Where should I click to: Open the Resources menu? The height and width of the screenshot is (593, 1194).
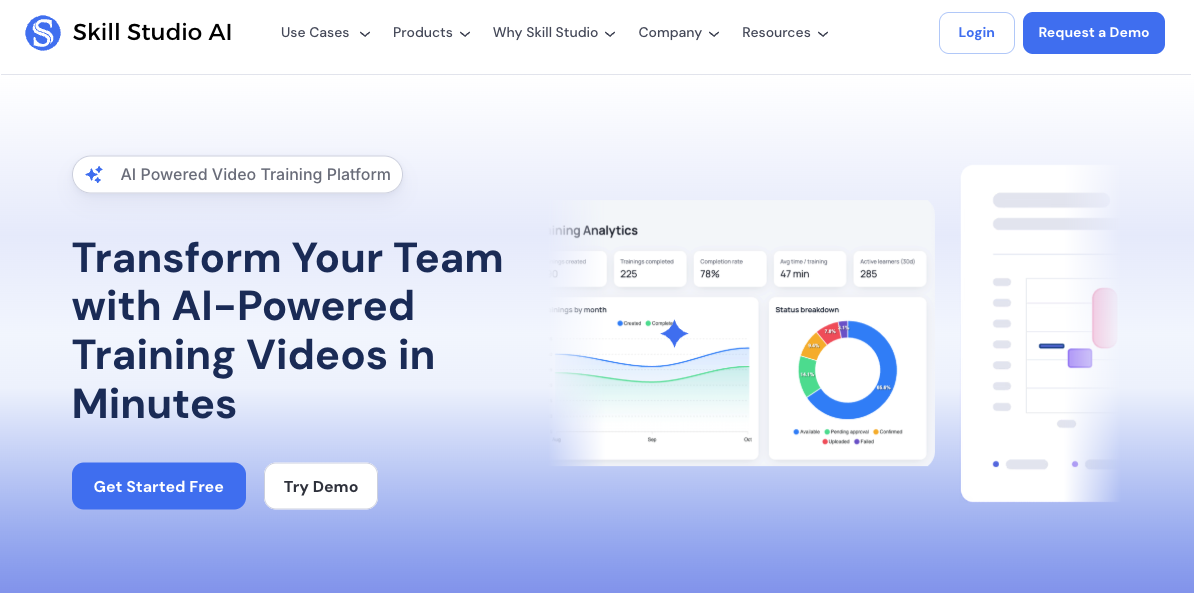(785, 33)
